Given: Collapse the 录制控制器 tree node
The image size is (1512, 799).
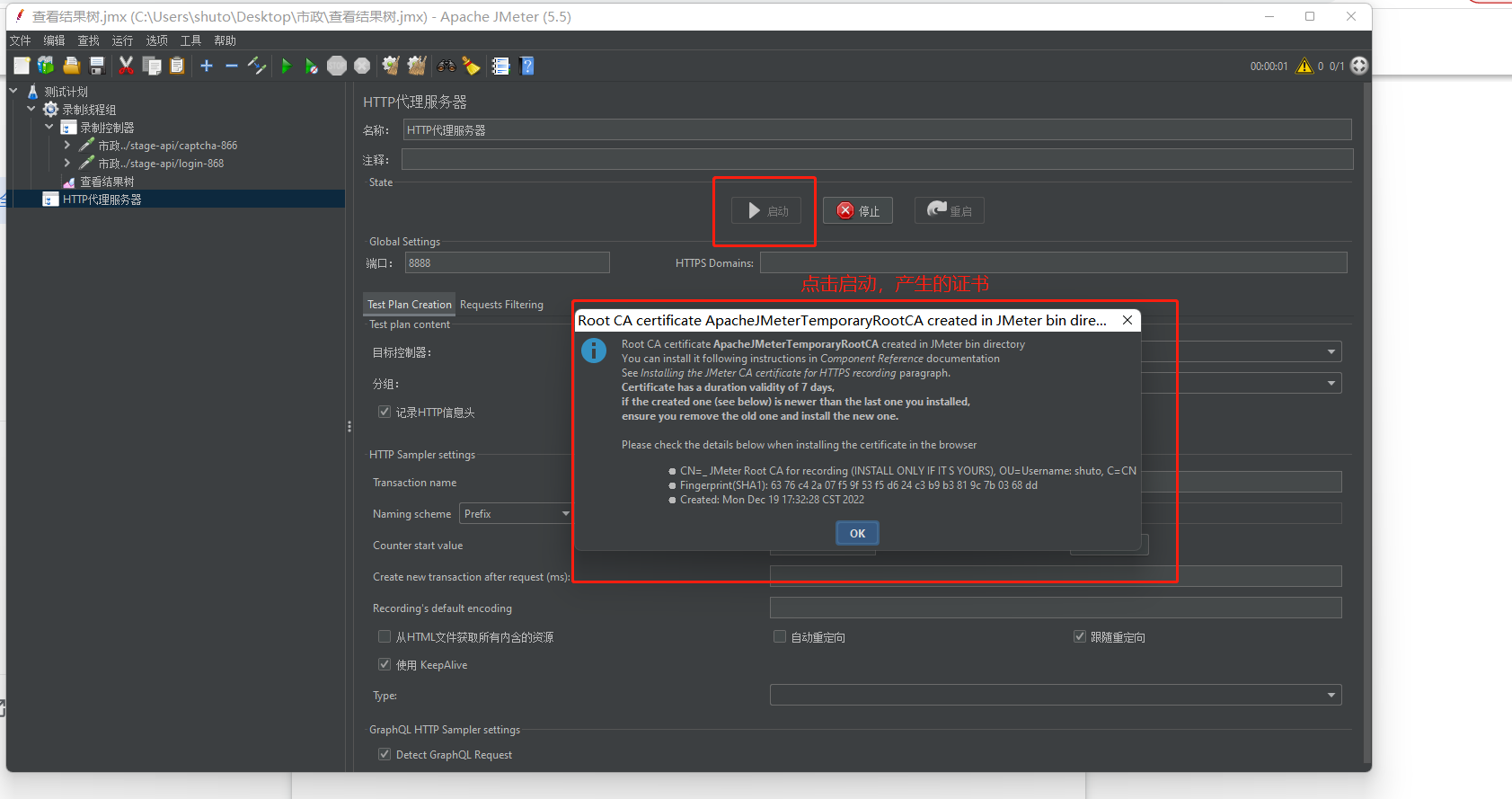Looking at the screenshot, I should 49,127.
